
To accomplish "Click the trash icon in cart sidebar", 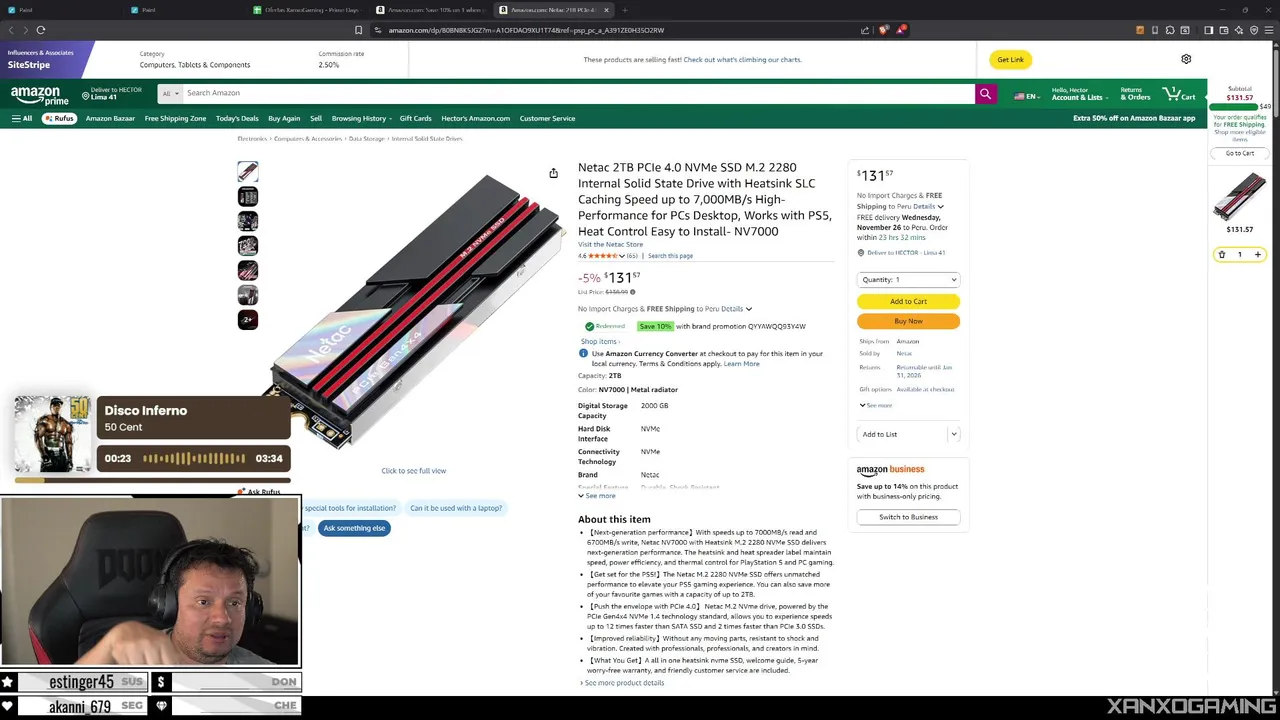I will point(1221,255).
